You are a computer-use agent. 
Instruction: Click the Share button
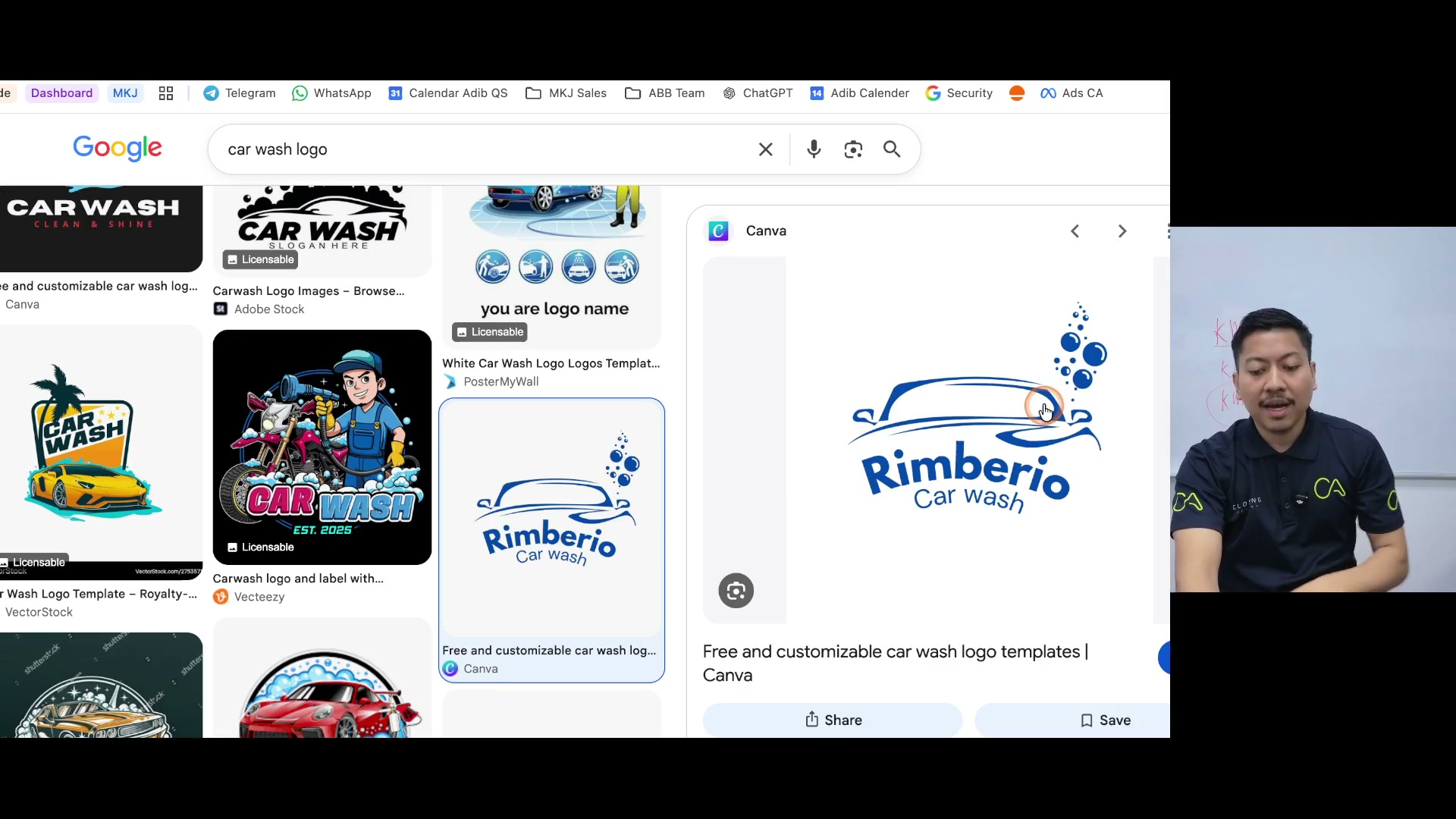coord(833,720)
